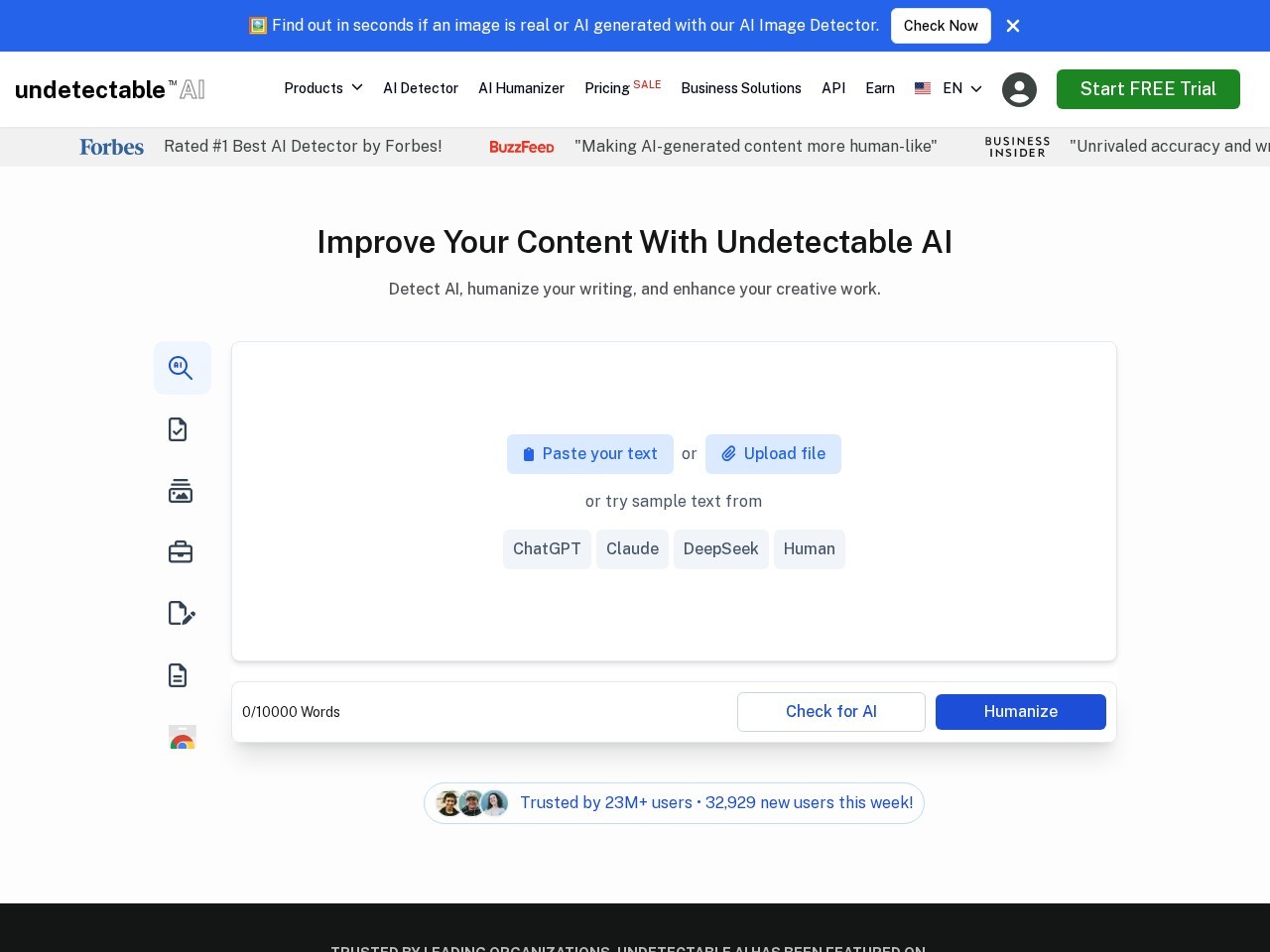Click the Paste your text button

pos(590,454)
